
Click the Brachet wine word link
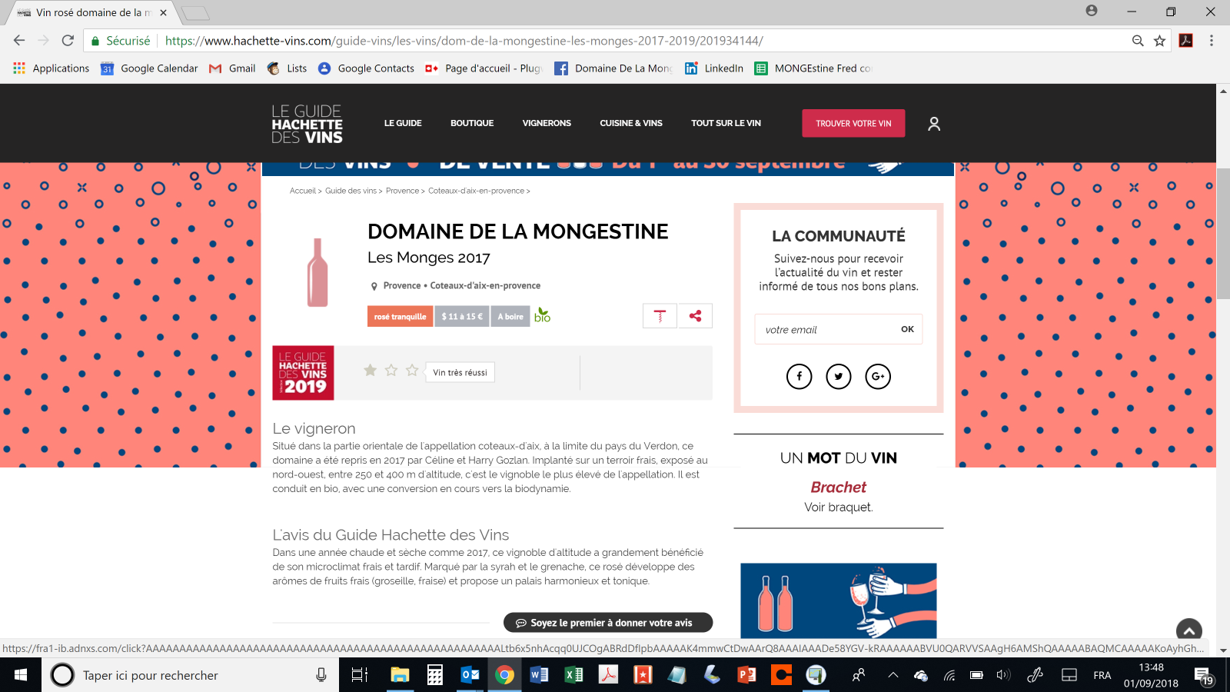tap(838, 487)
